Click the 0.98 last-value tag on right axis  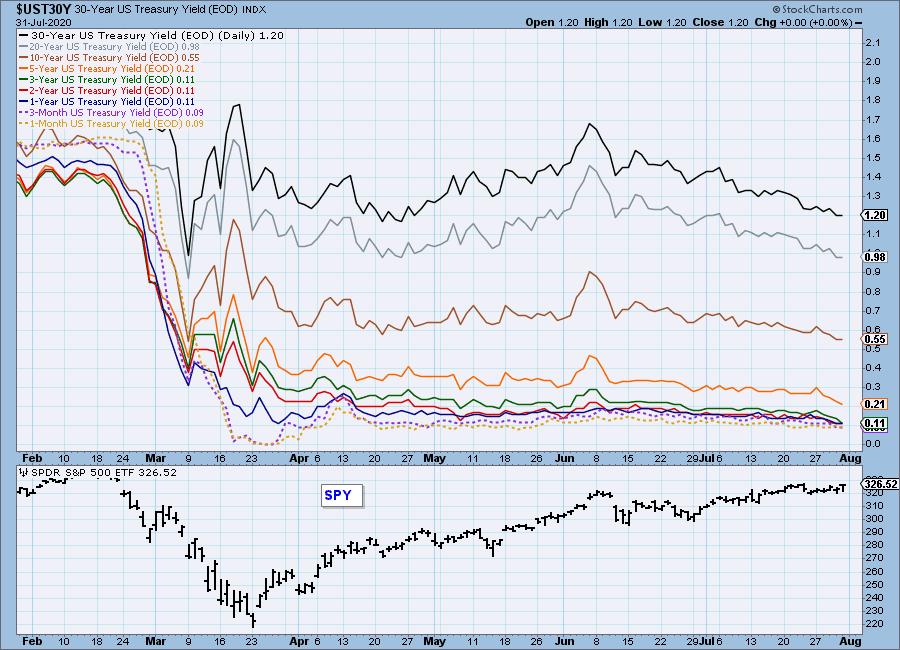pos(875,257)
